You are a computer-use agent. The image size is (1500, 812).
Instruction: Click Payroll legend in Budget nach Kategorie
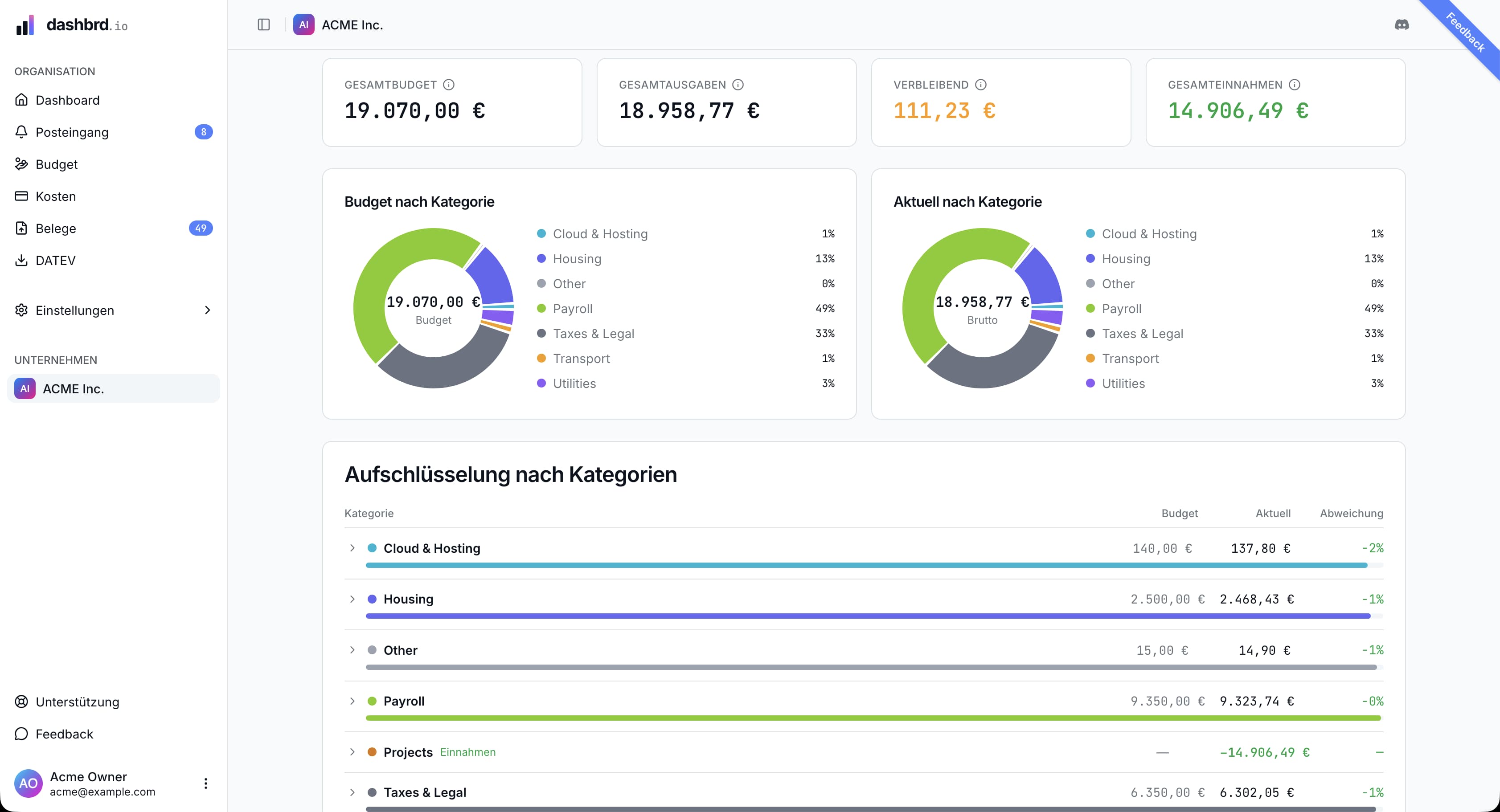click(685, 309)
